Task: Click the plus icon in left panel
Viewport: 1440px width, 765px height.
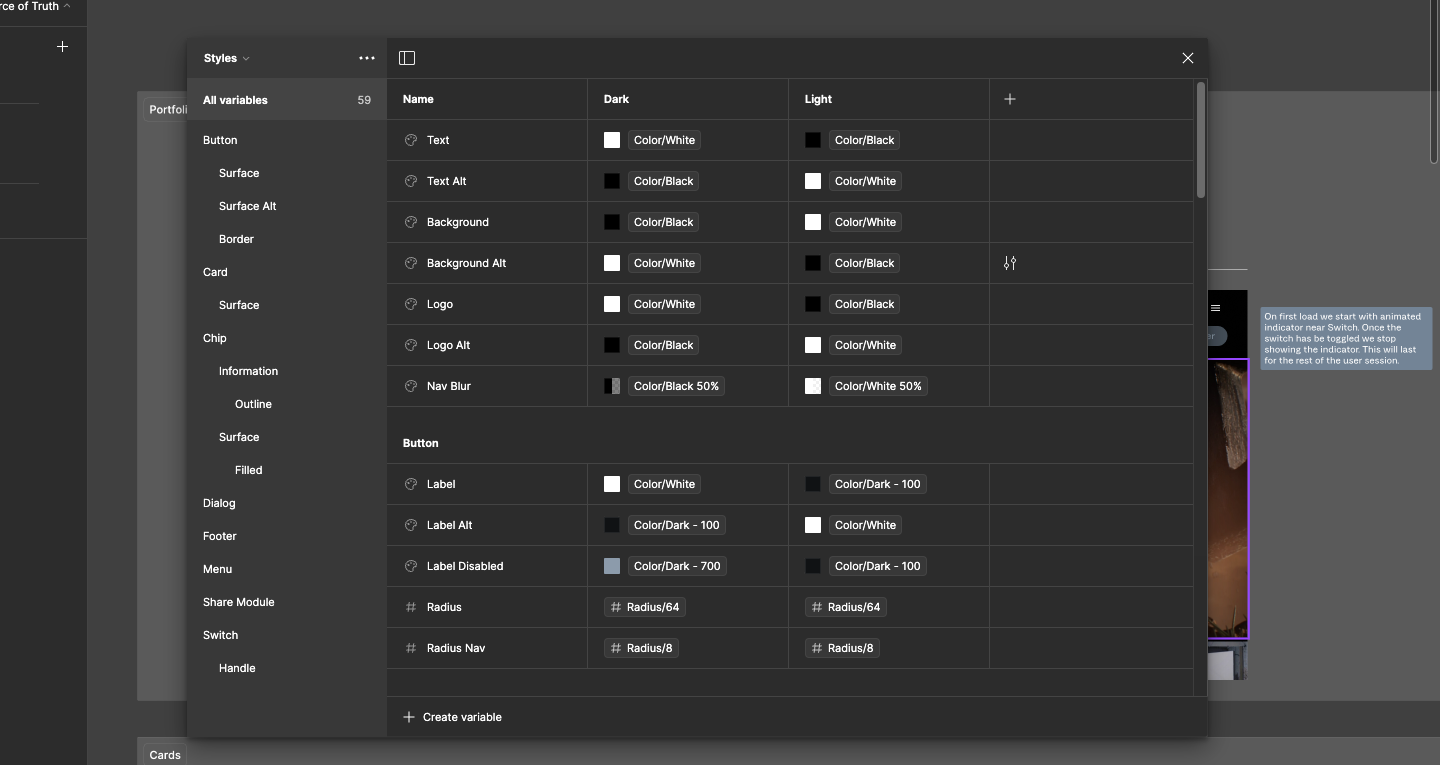Action: pos(62,47)
